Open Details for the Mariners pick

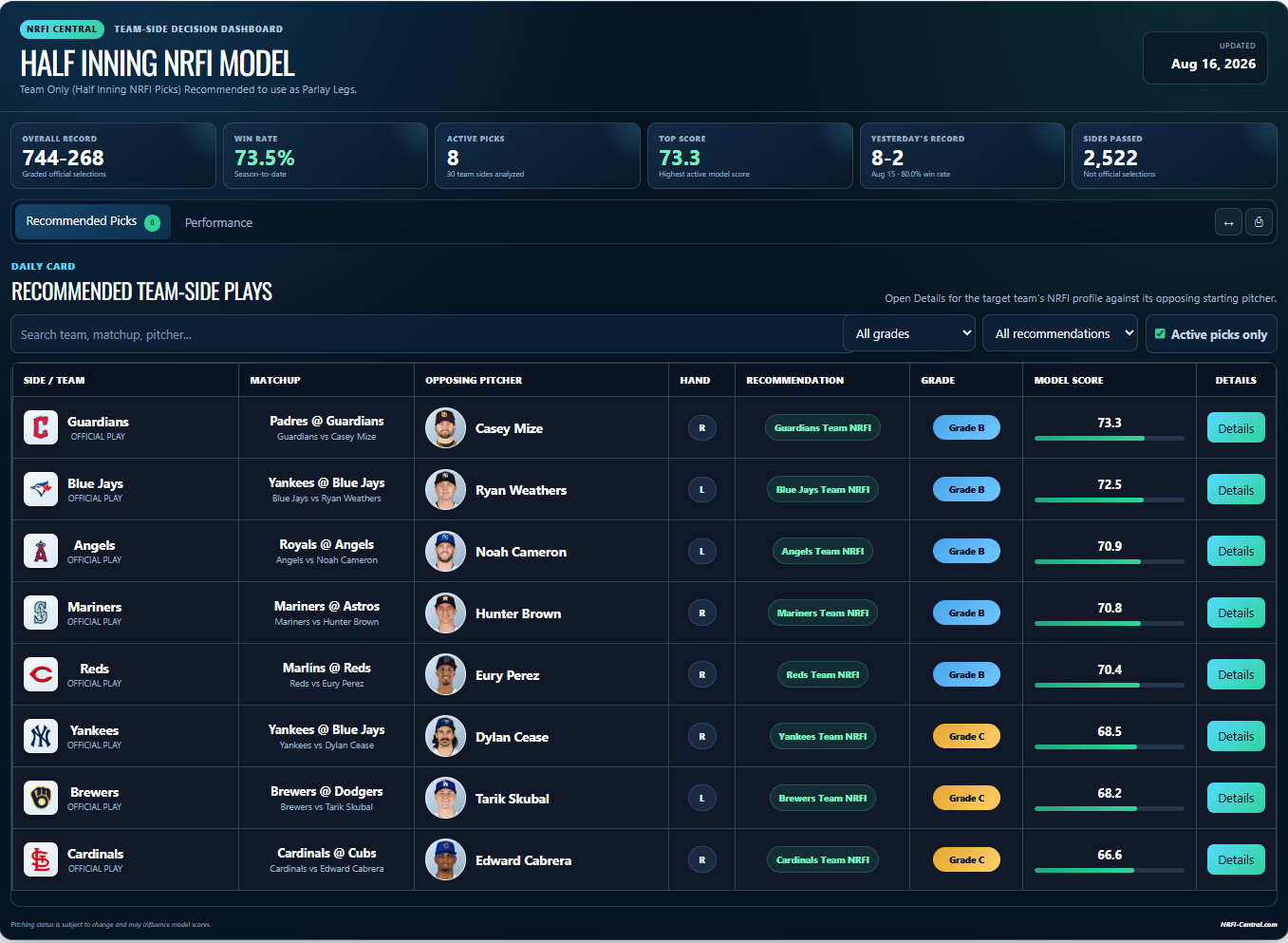[1236, 613]
